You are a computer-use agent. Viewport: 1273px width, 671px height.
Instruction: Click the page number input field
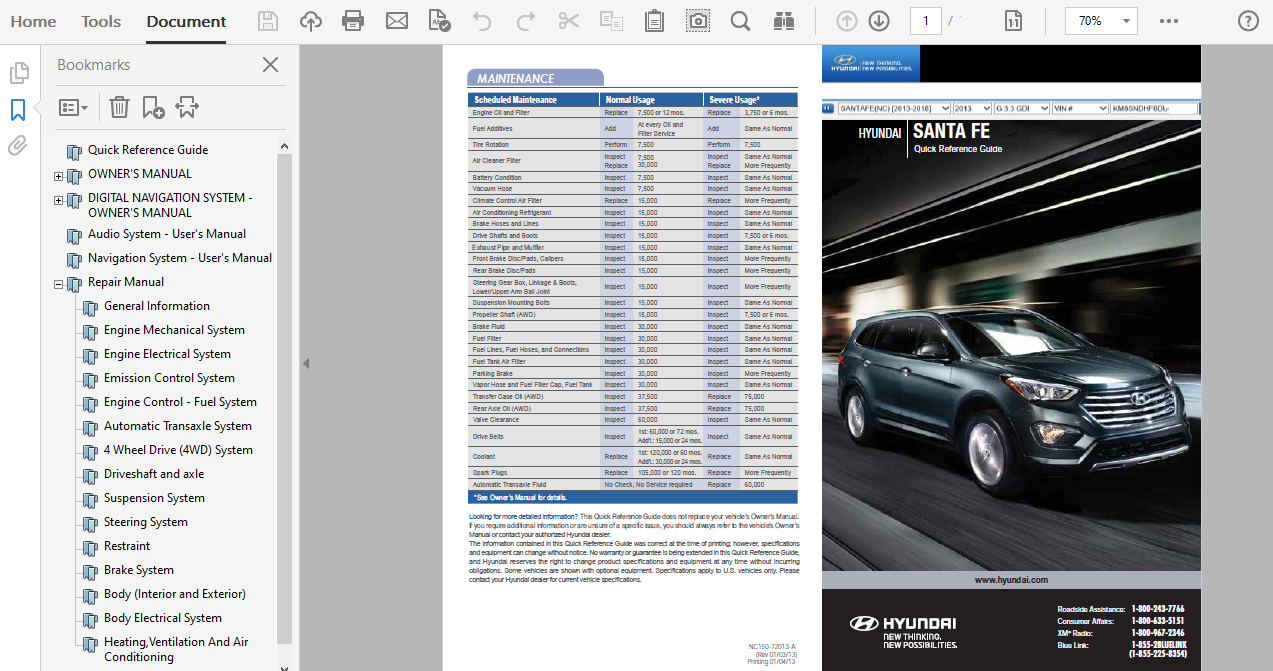(925, 21)
